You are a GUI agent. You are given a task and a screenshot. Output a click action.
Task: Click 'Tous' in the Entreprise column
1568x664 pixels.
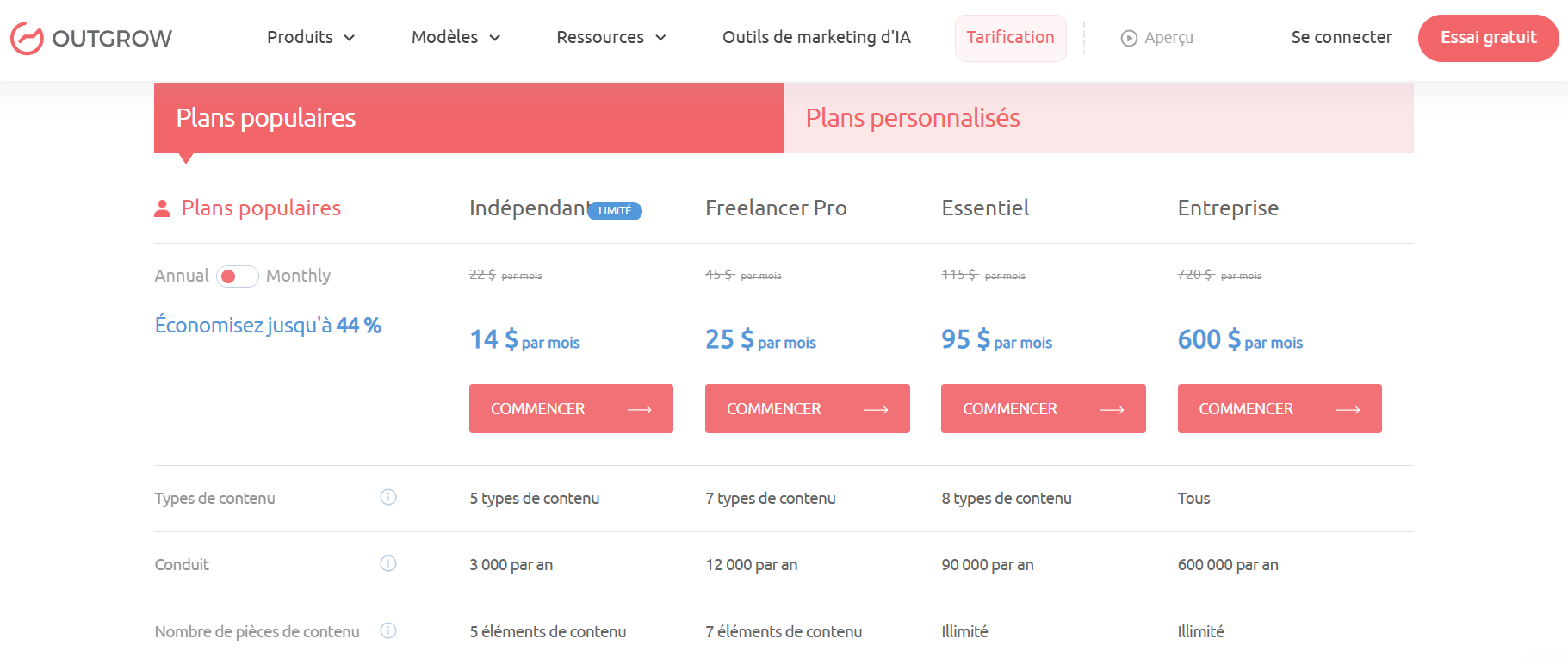(1193, 498)
